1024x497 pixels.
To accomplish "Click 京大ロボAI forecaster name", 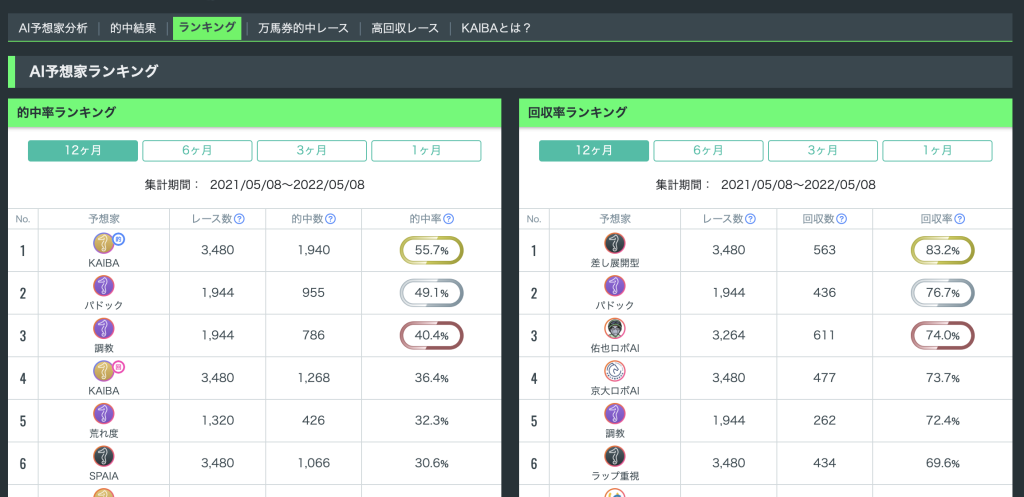I will (615, 391).
